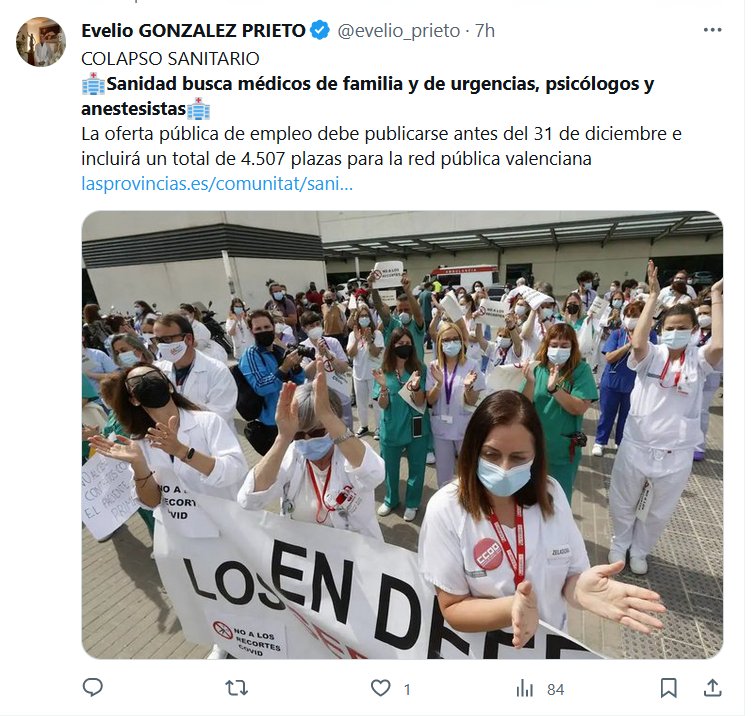Bookmark this tweet

point(669,688)
